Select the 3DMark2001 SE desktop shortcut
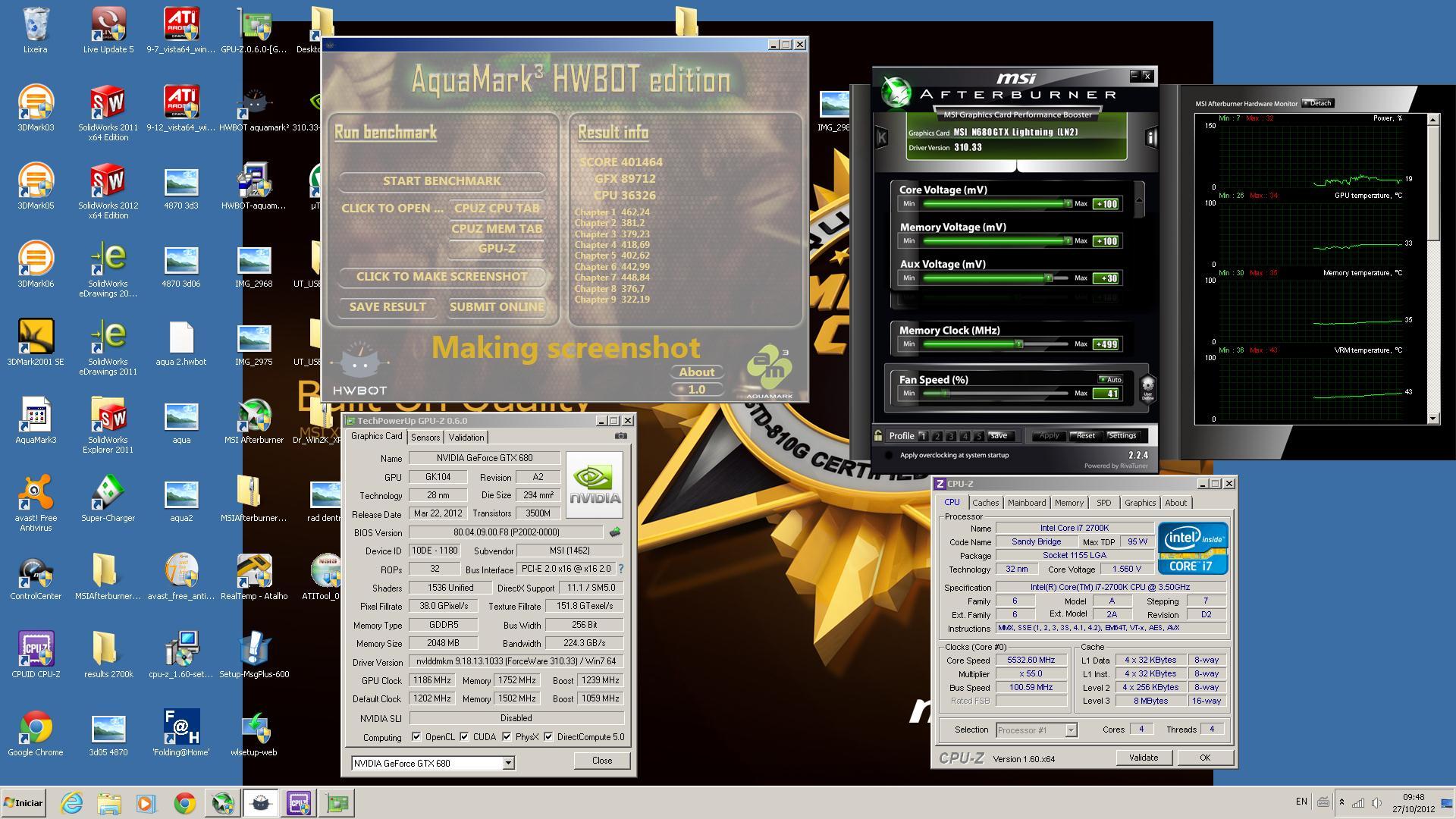The height and width of the screenshot is (819, 1456). tap(36, 343)
